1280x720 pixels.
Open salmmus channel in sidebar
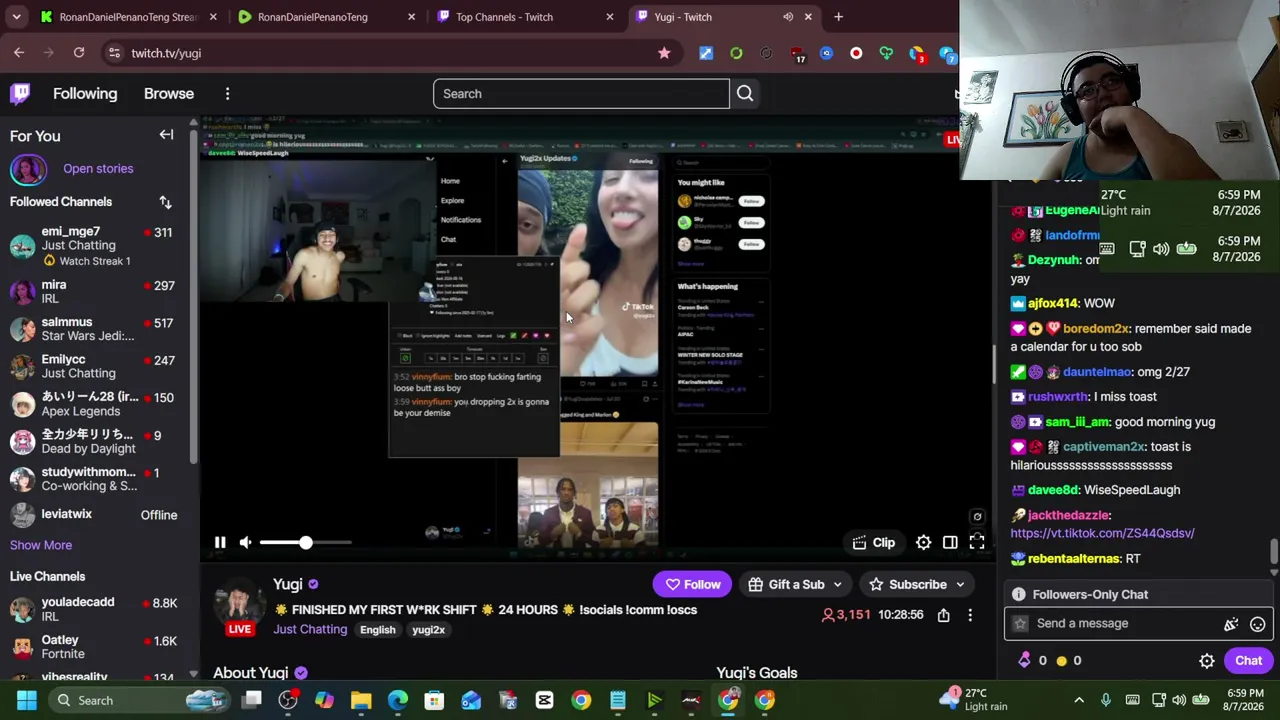(x=97, y=329)
